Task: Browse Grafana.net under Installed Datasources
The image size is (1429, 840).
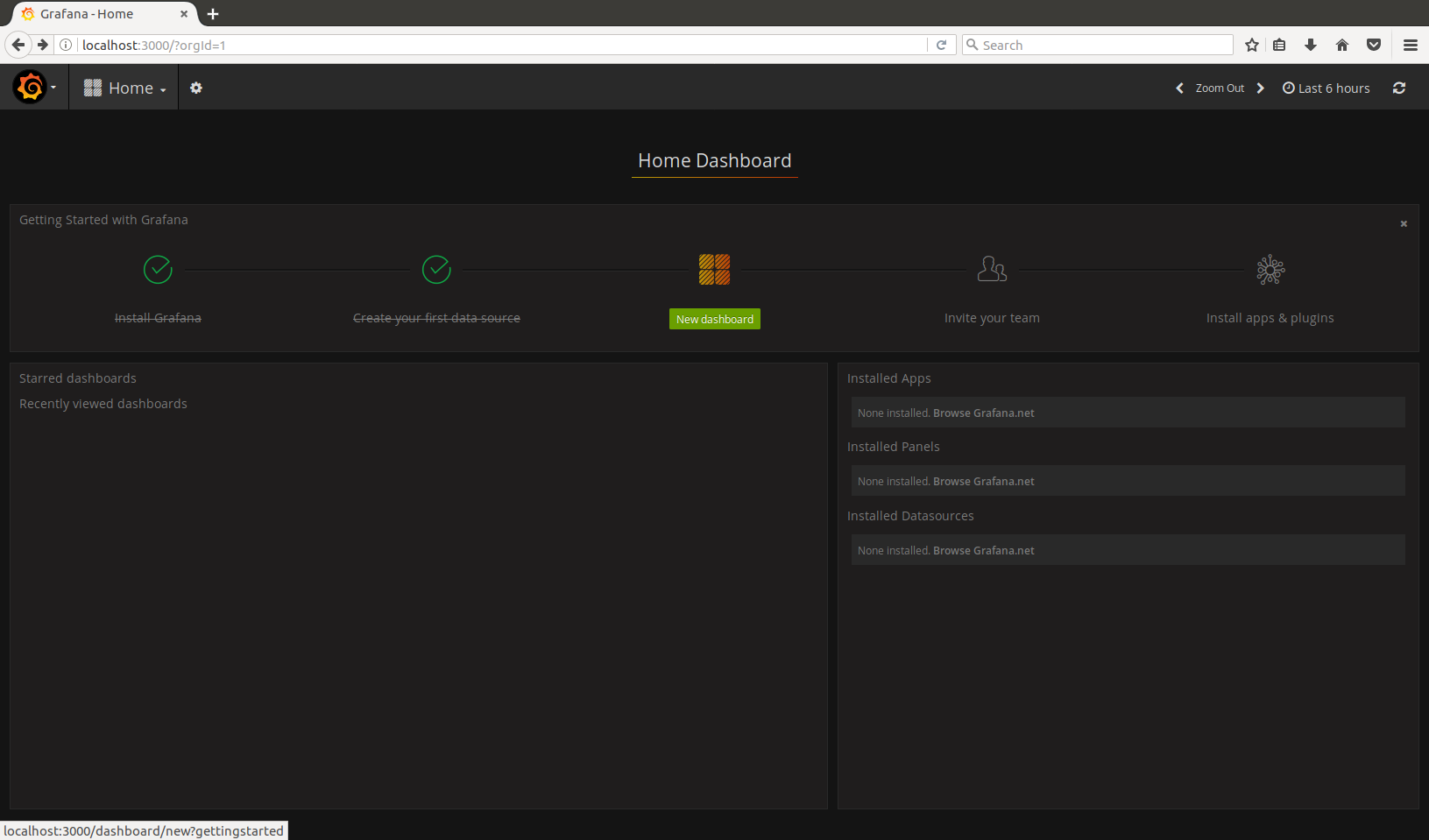Action: click(984, 550)
